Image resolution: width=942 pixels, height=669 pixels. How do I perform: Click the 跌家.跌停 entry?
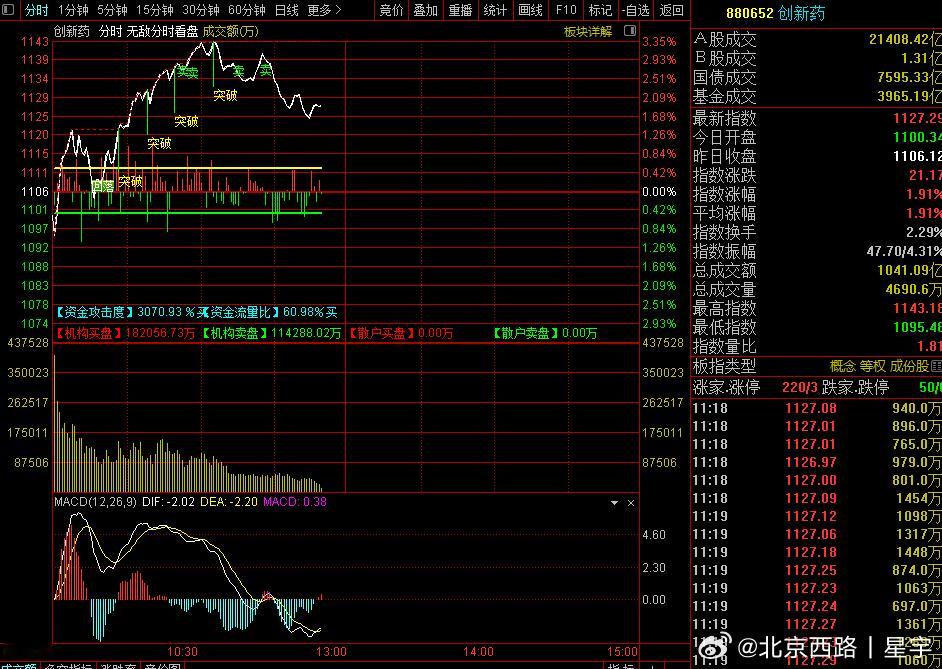point(881,387)
